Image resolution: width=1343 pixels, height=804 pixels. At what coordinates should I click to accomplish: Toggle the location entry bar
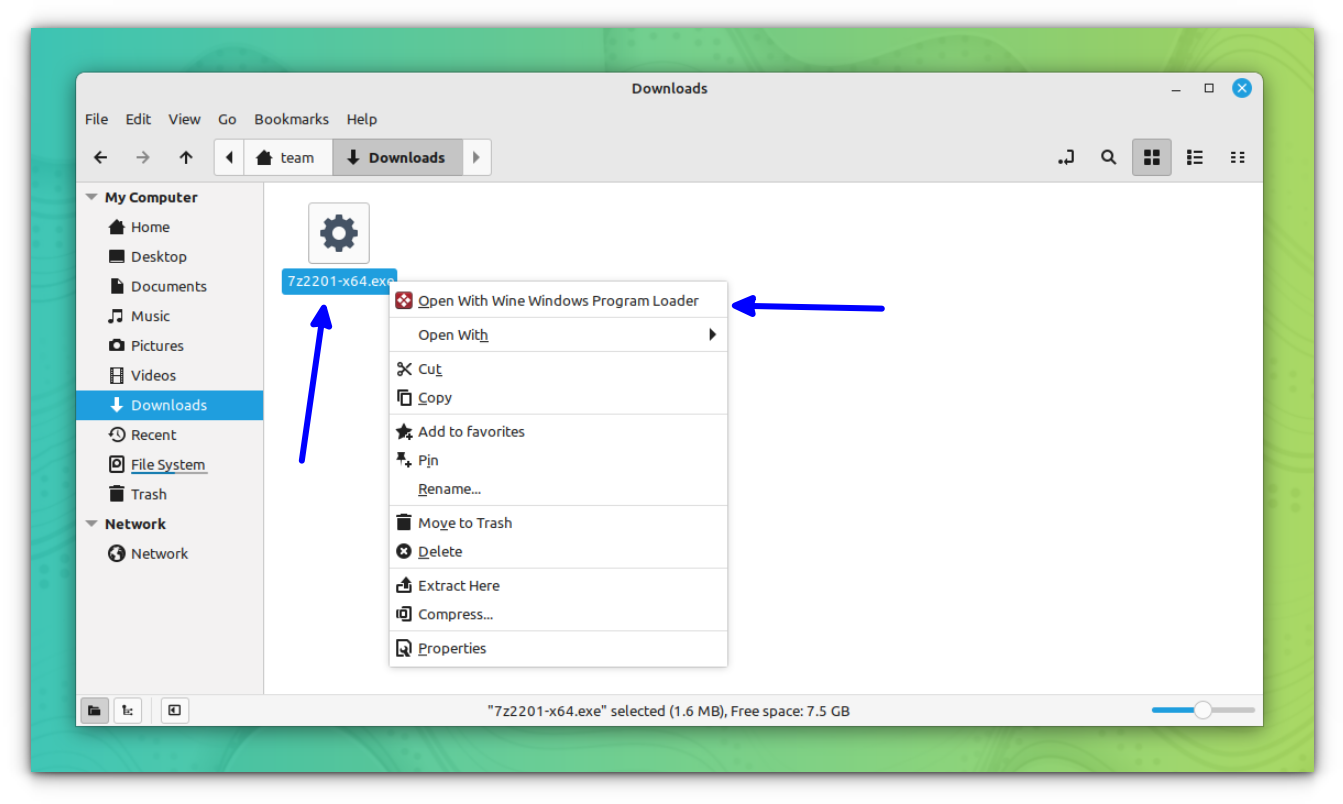tap(1065, 157)
